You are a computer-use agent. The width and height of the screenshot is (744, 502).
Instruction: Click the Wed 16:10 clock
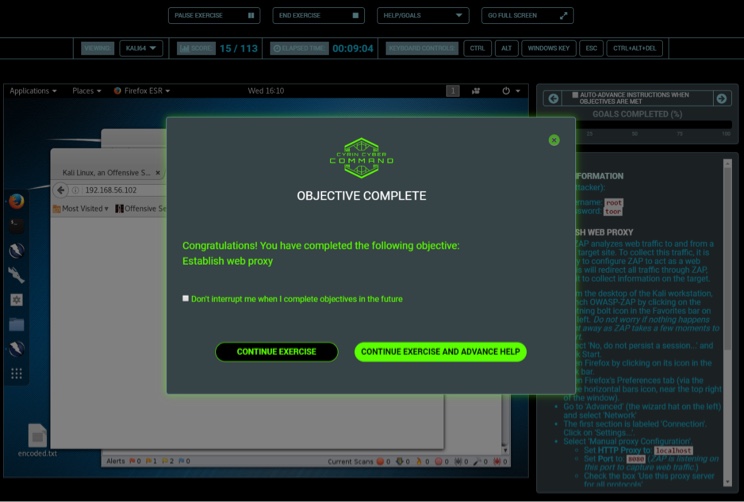pos(266,91)
